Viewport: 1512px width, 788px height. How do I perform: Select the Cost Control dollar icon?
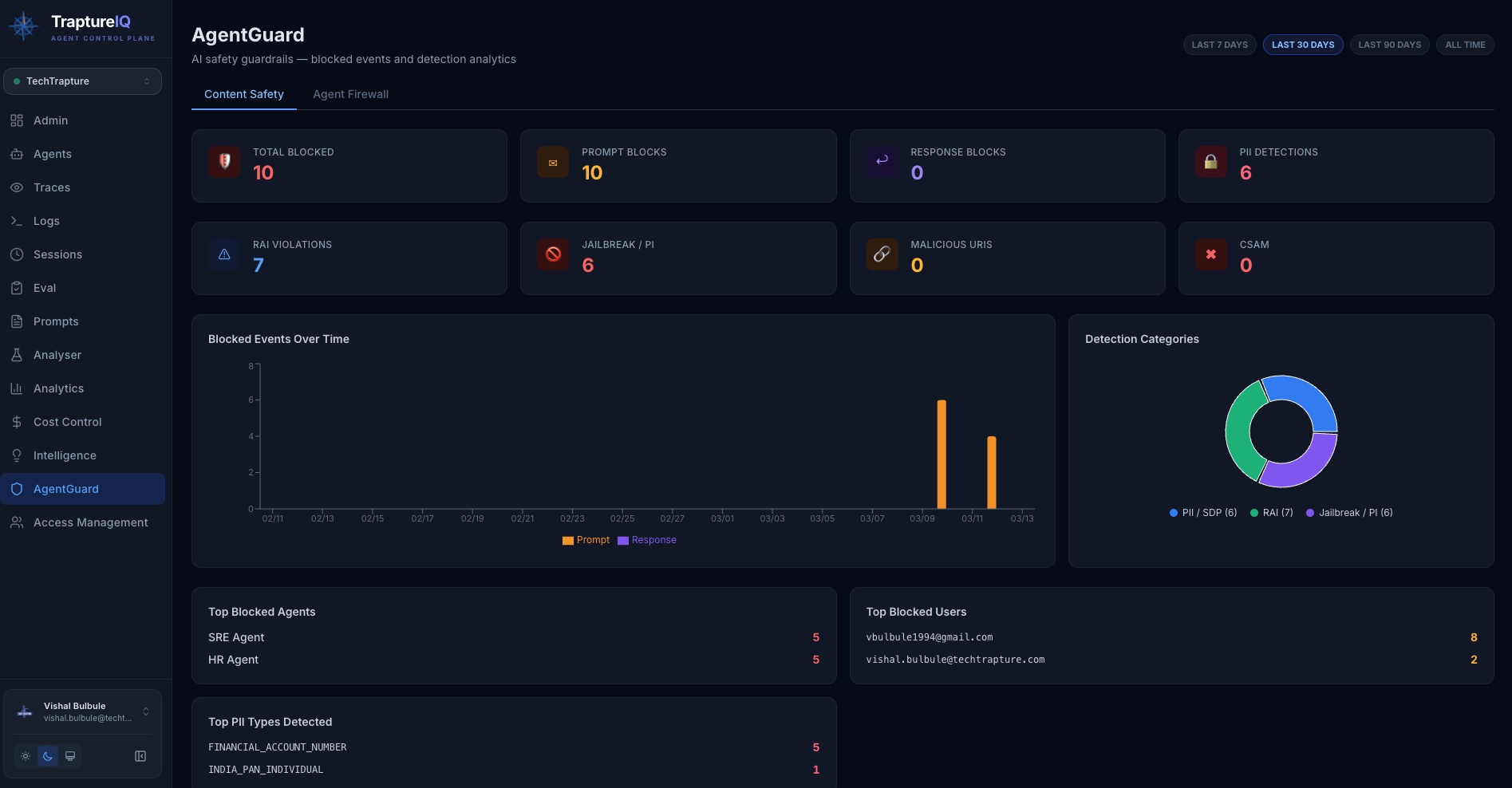pyautogui.click(x=17, y=422)
